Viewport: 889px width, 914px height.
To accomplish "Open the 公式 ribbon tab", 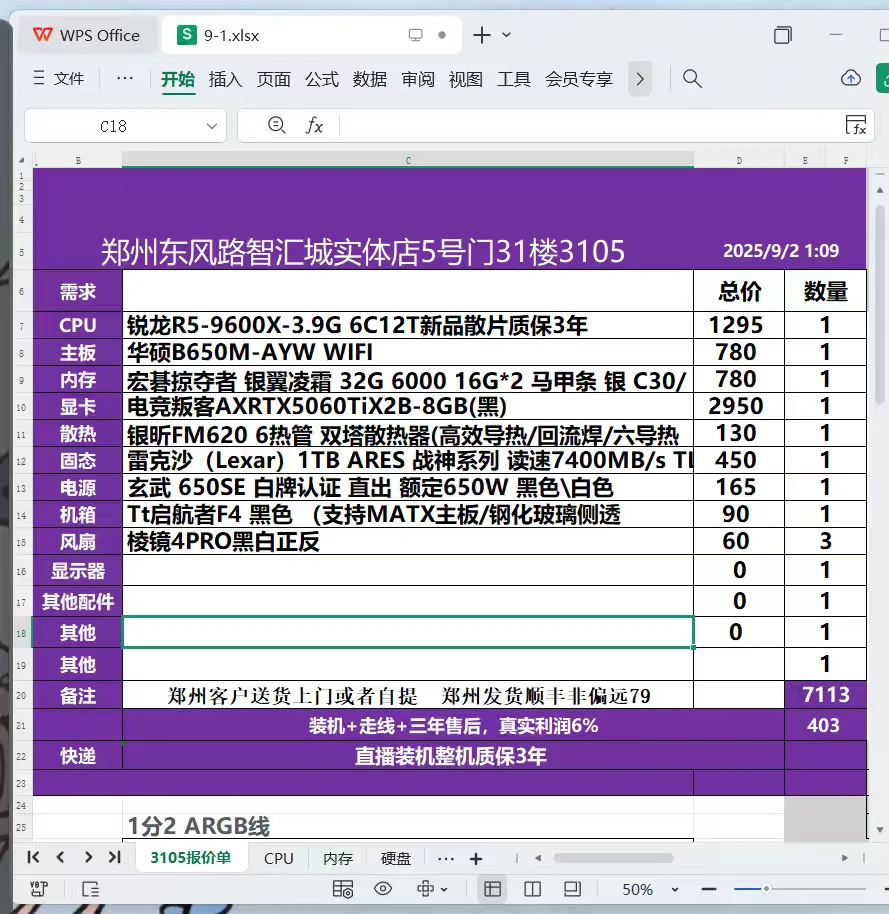I will (322, 79).
